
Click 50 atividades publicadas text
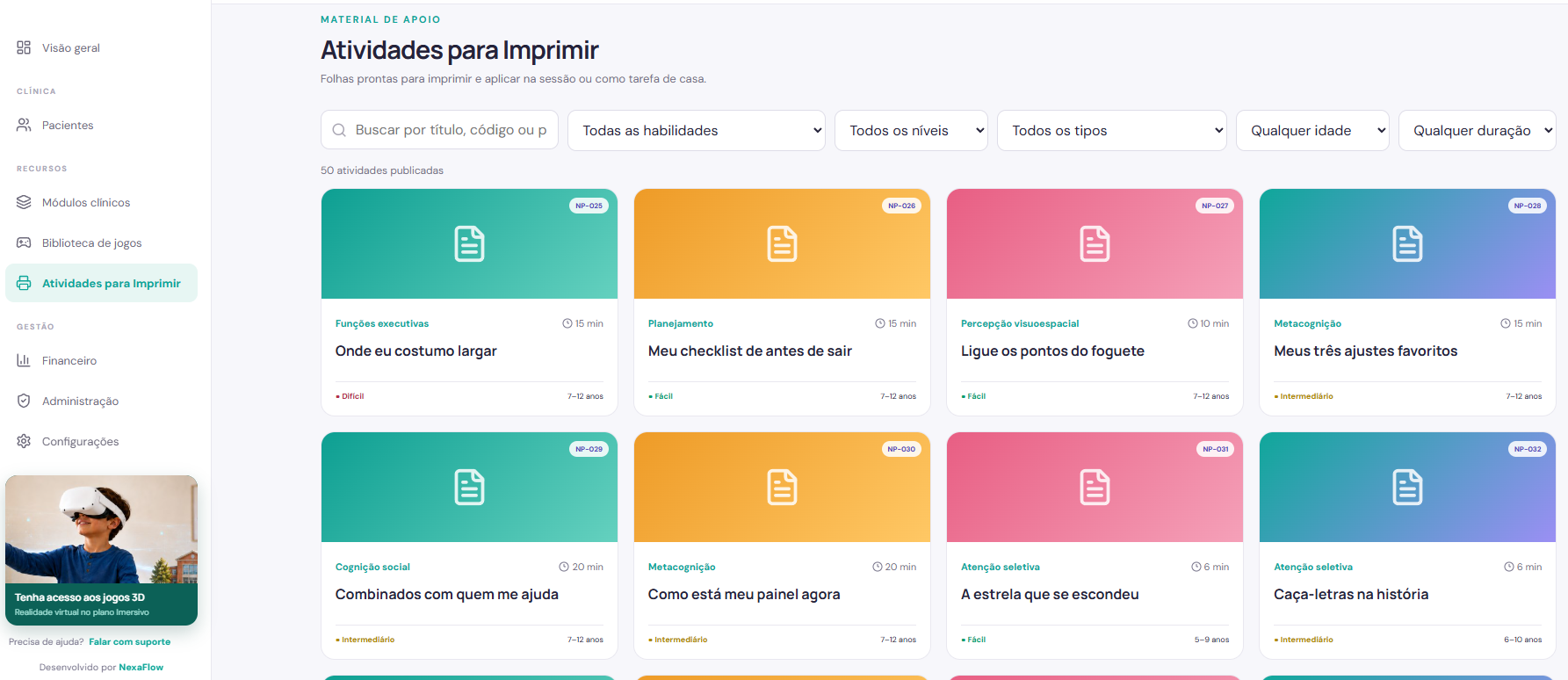382,170
